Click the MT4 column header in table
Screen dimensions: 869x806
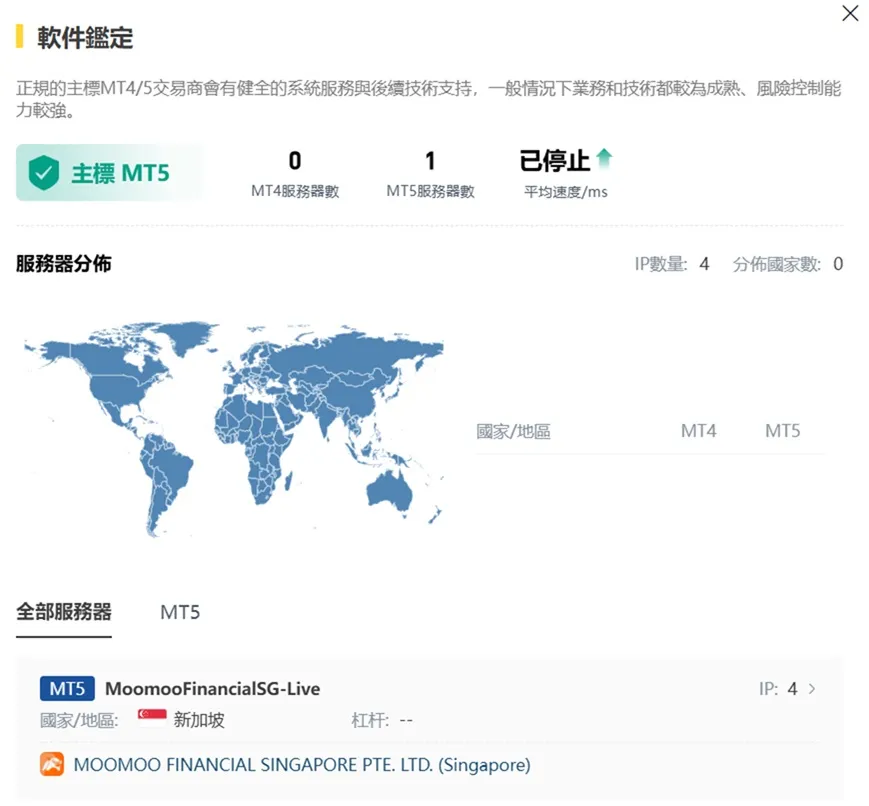[x=698, y=431]
